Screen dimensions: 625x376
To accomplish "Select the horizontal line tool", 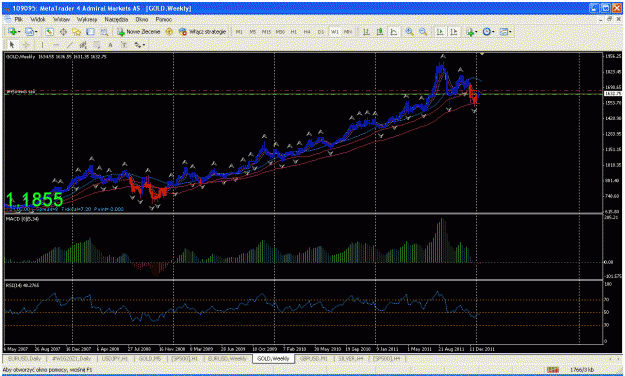I will (56, 45).
